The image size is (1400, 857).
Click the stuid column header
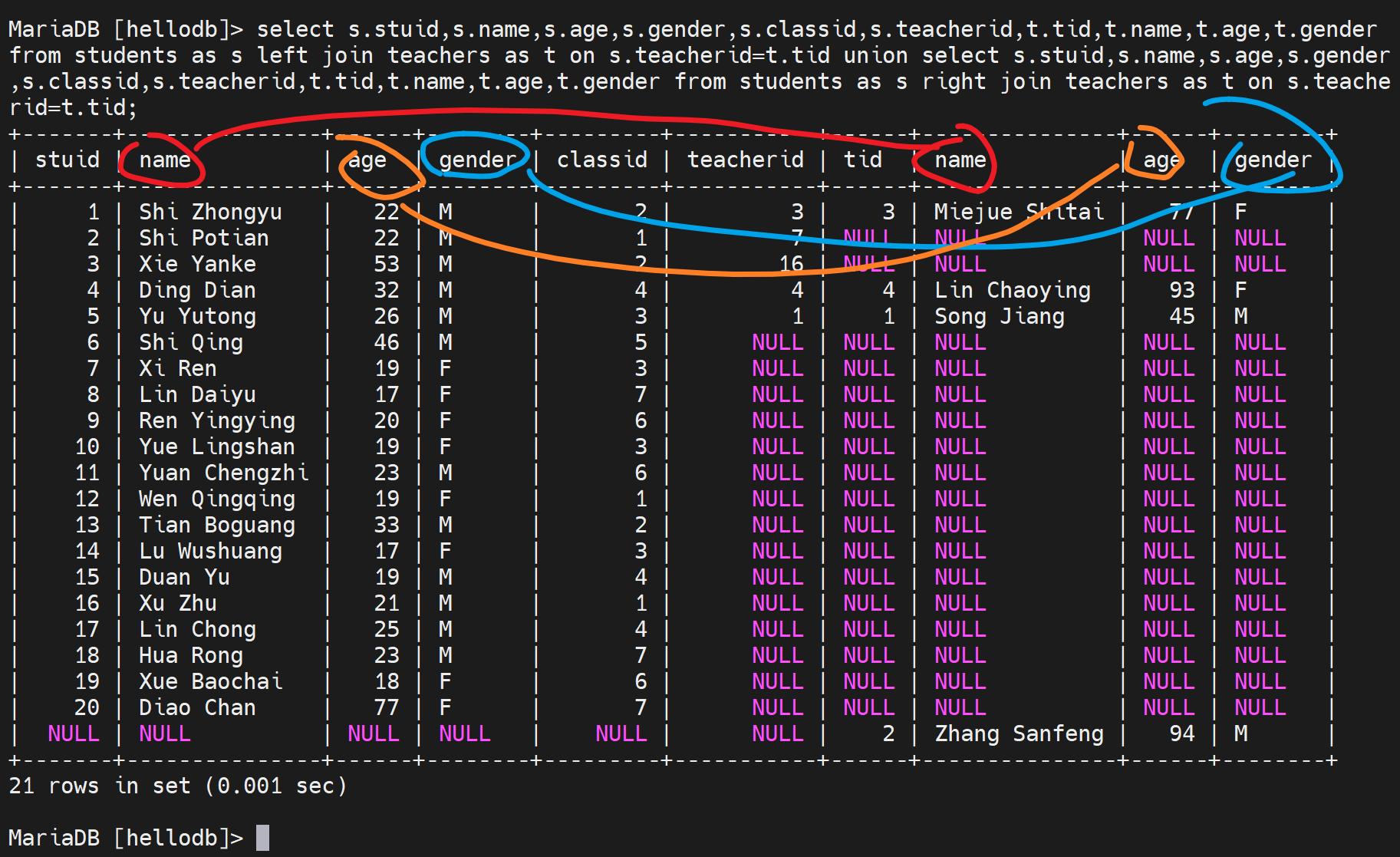click(68, 160)
